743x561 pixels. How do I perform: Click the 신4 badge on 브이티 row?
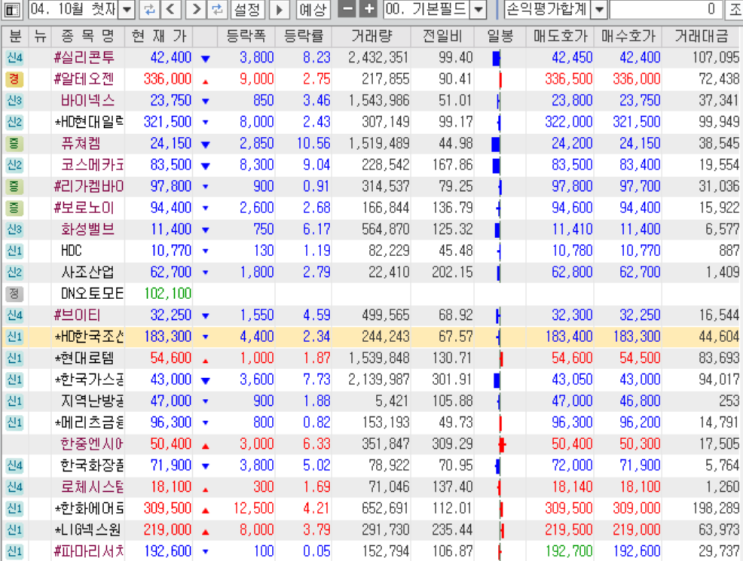14,315
